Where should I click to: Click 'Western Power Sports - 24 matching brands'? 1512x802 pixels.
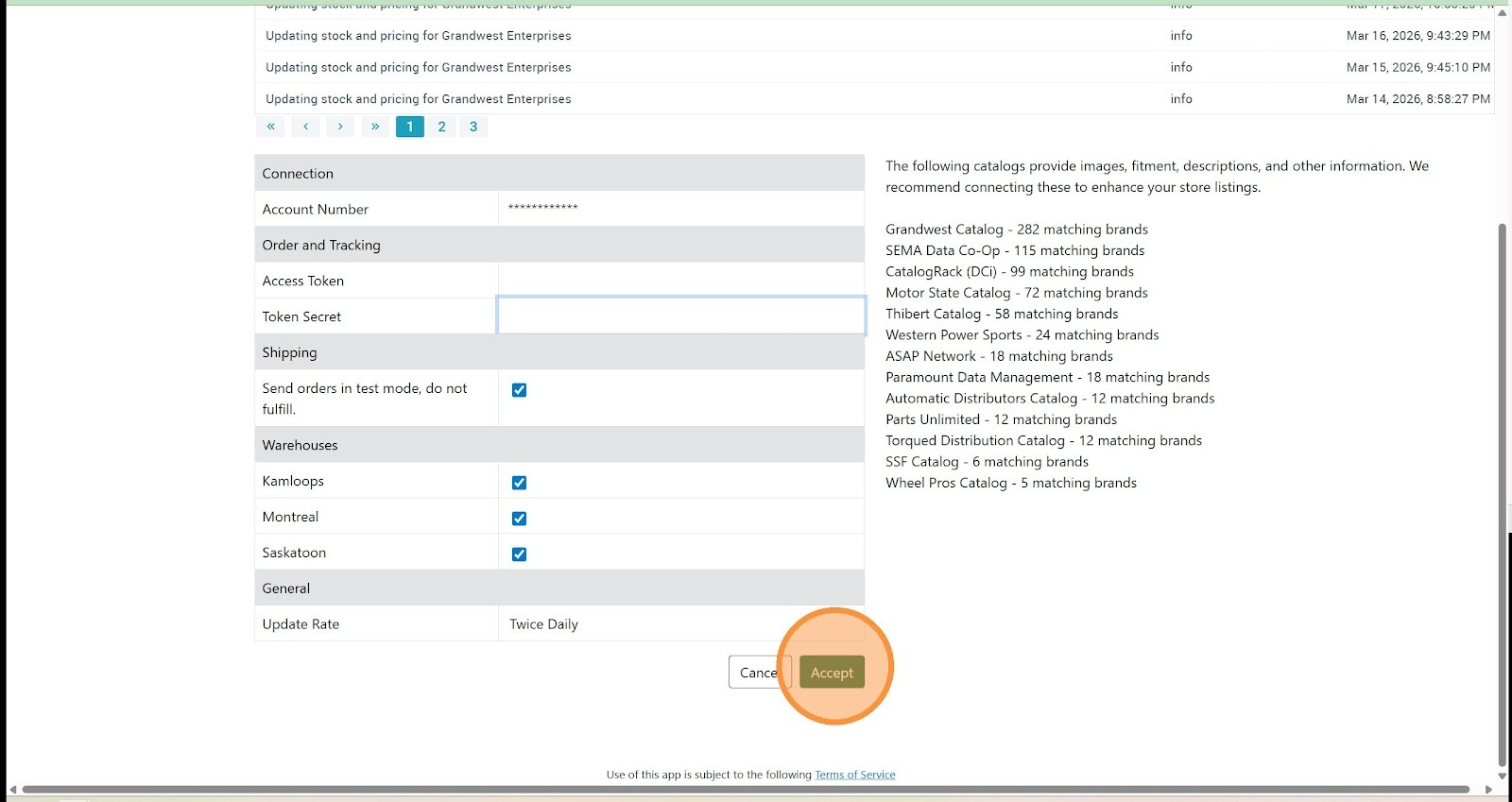pos(1022,334)
